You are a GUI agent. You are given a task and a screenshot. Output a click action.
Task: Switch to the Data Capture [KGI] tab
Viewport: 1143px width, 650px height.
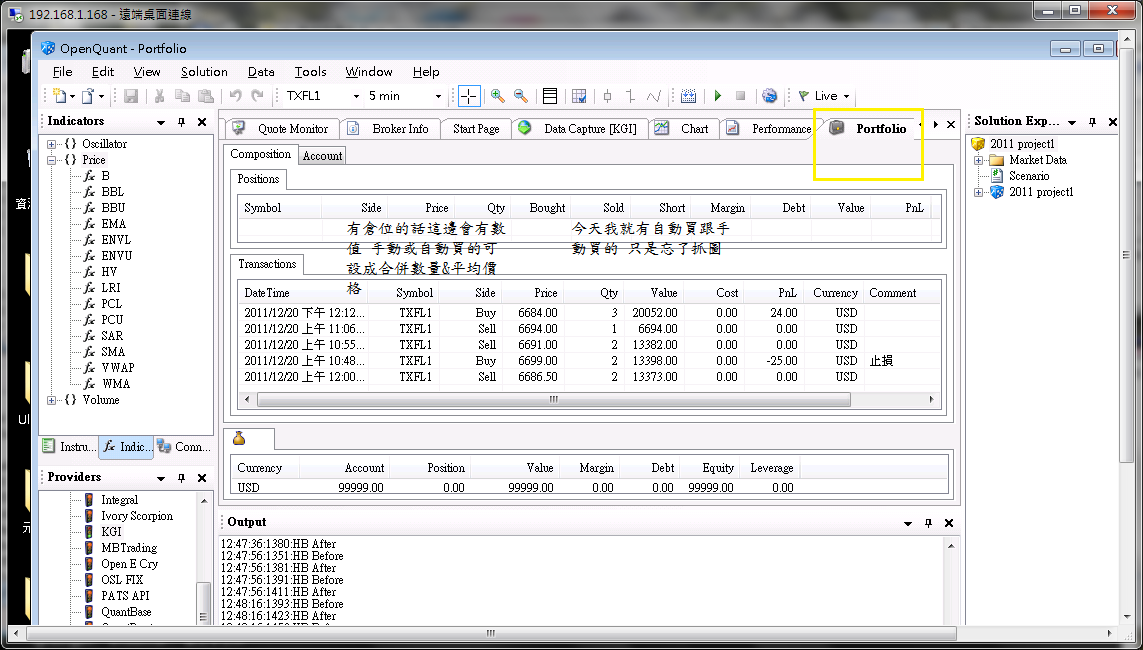pos(579,129)
